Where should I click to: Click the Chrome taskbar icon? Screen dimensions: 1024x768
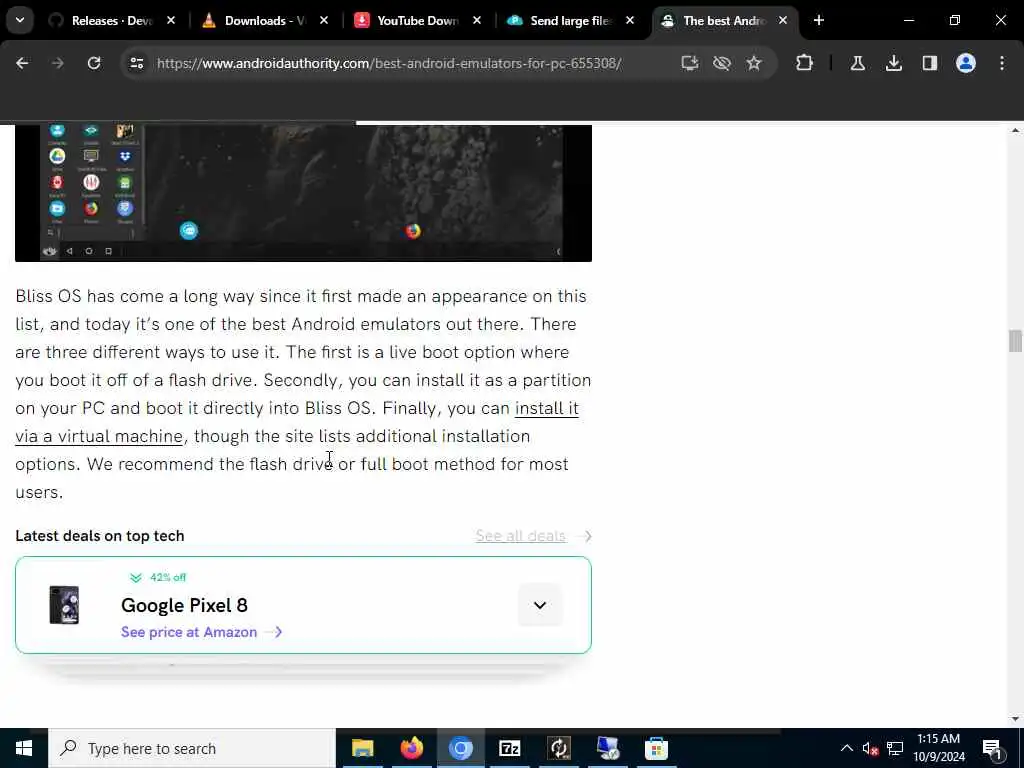click(460, 748)
